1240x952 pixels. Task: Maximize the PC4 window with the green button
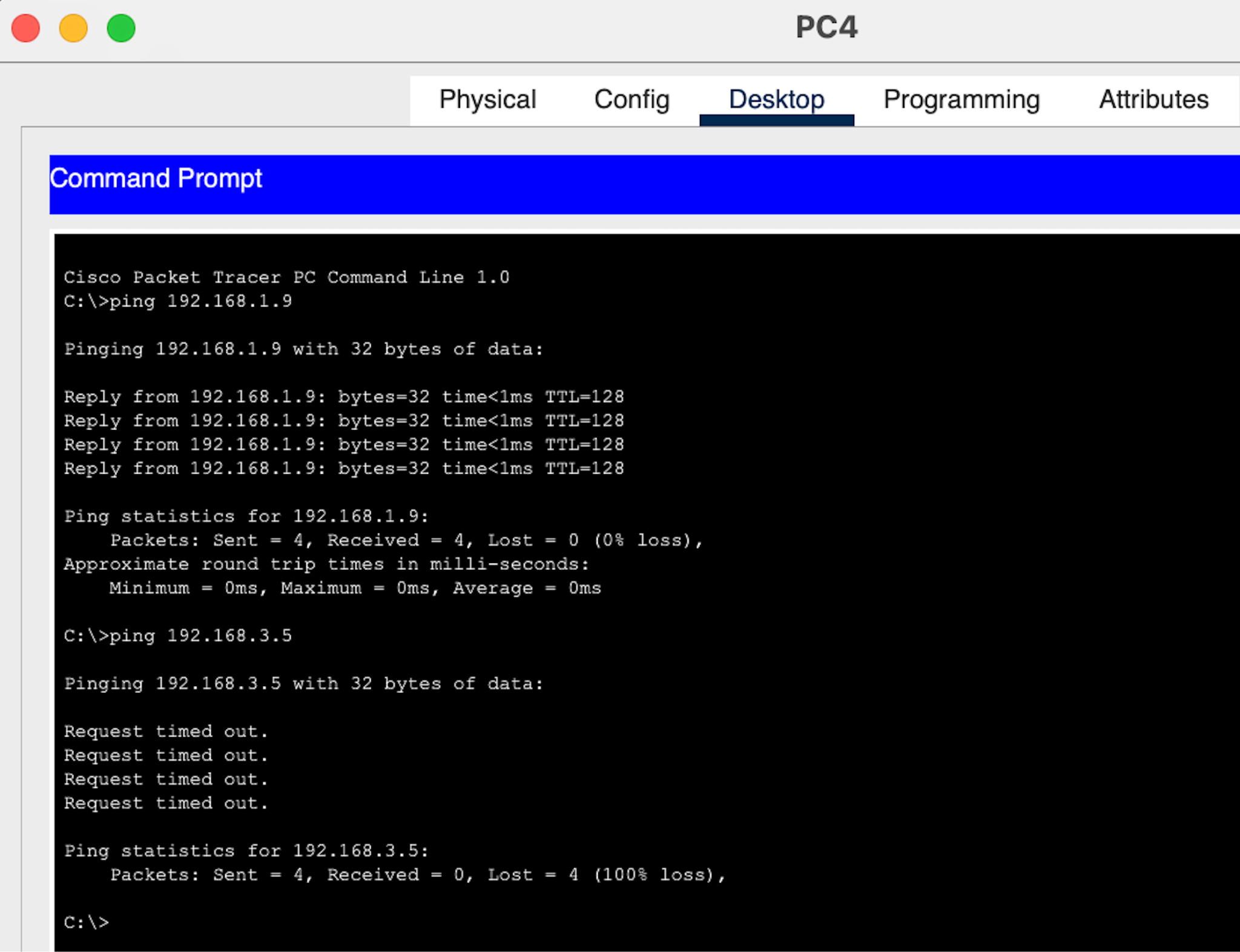[121, 28]
